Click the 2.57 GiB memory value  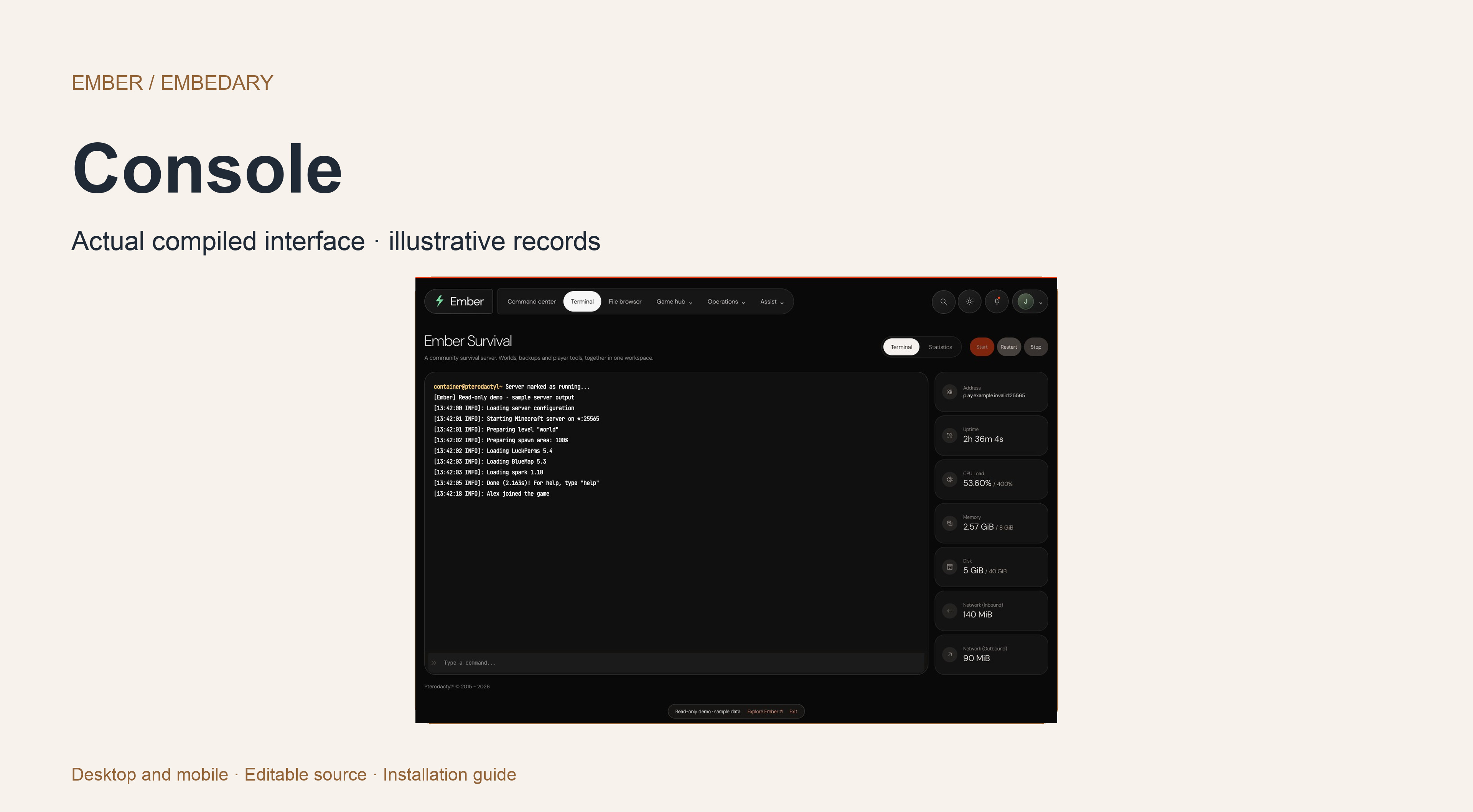tap(978, 527)
